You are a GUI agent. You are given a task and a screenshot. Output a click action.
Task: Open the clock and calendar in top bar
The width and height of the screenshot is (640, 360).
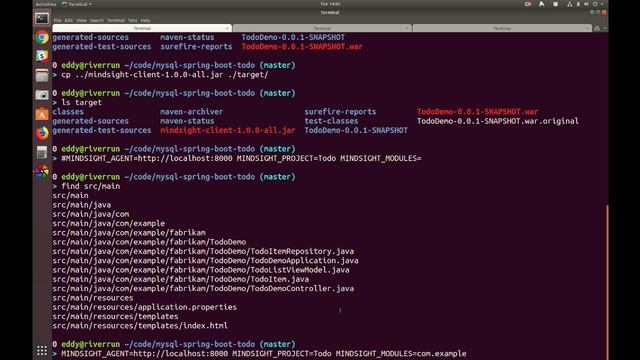point(330,4)
